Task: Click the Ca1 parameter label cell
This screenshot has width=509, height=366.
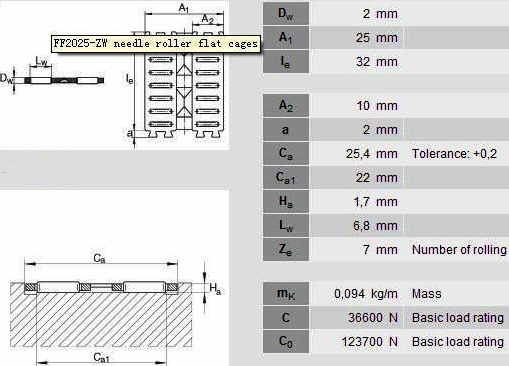Action: point(286,178)
